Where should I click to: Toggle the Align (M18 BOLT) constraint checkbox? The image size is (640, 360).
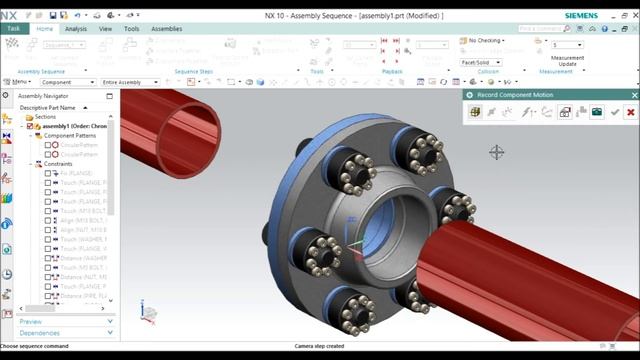48,220
